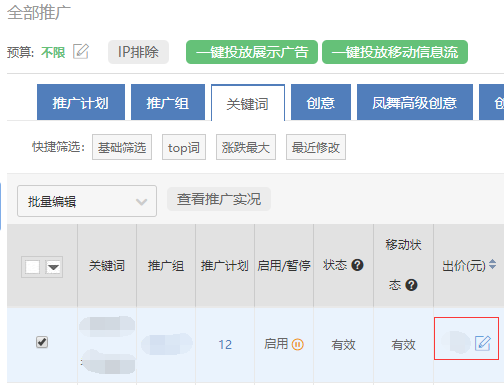Open plan link 12 in the row
This screenshot has height=385, width=504.
pyautogui.click(x=225, y=345)
